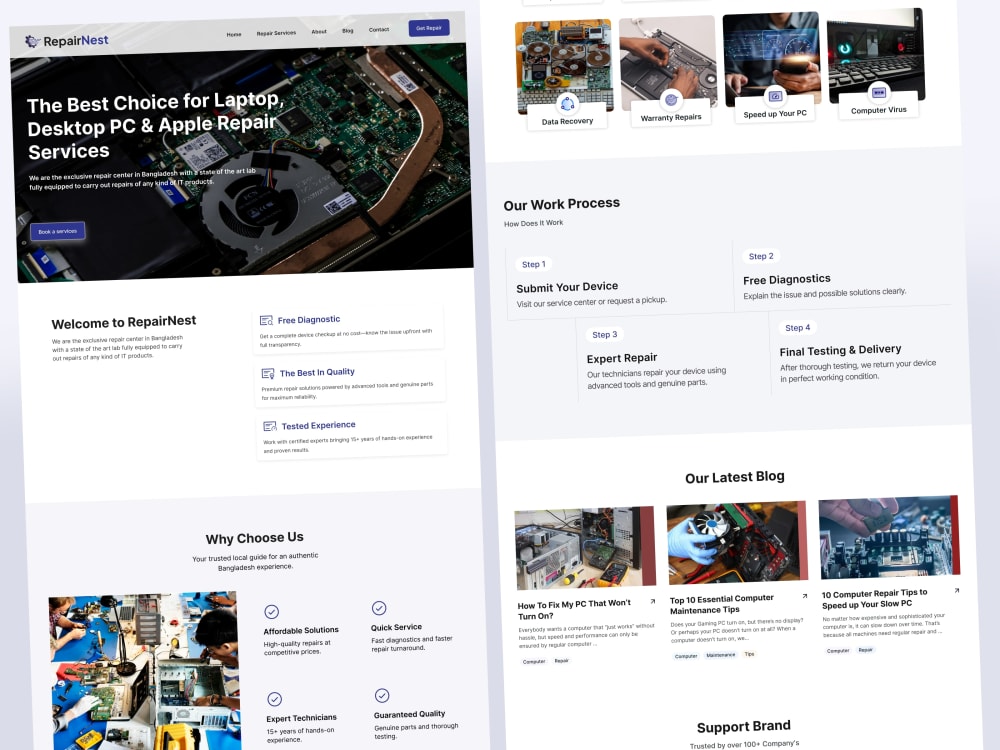Screen dimensions: 1000x750
Task: Click the Quick Service checkmark icon
Action: click(379, 608)
